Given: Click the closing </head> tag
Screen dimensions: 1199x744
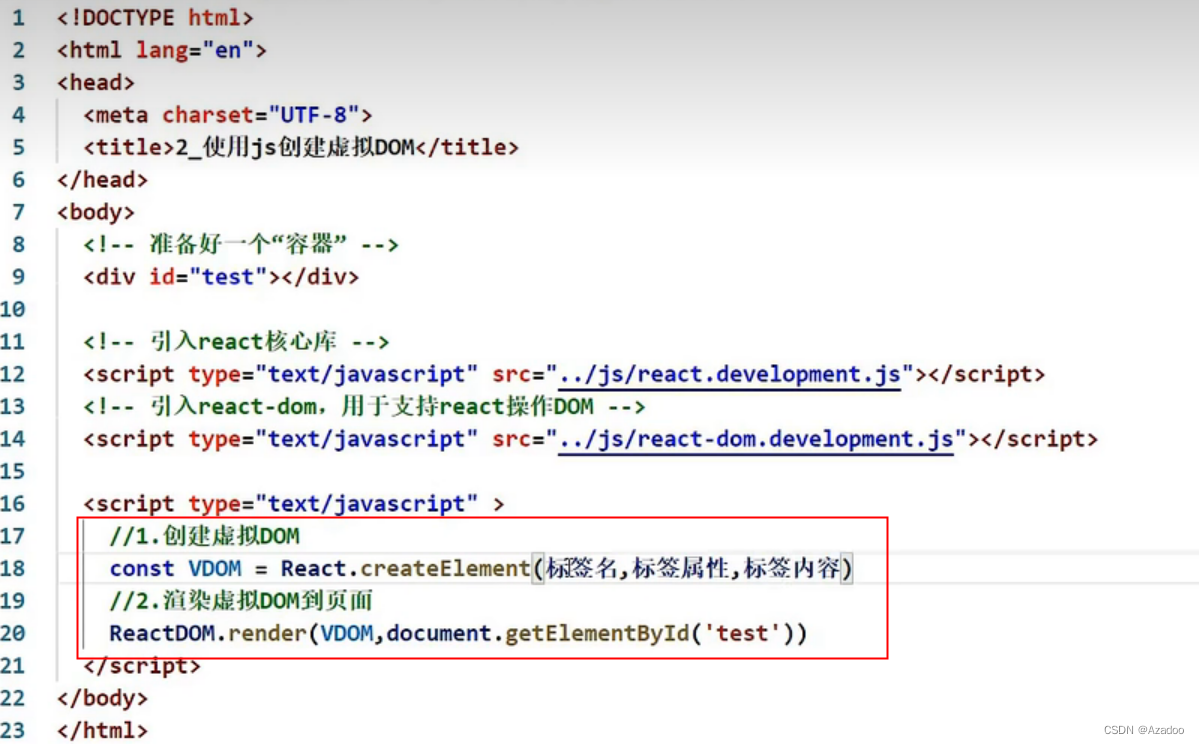Looking at the screenshot, I should point(102,180).
